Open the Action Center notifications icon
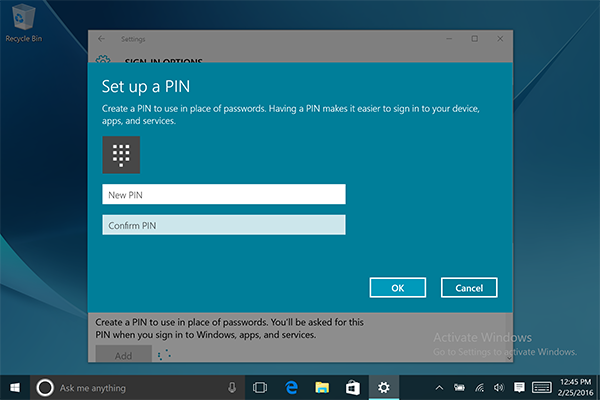Viewport: 600px width, 400px height. coord(519,388)
